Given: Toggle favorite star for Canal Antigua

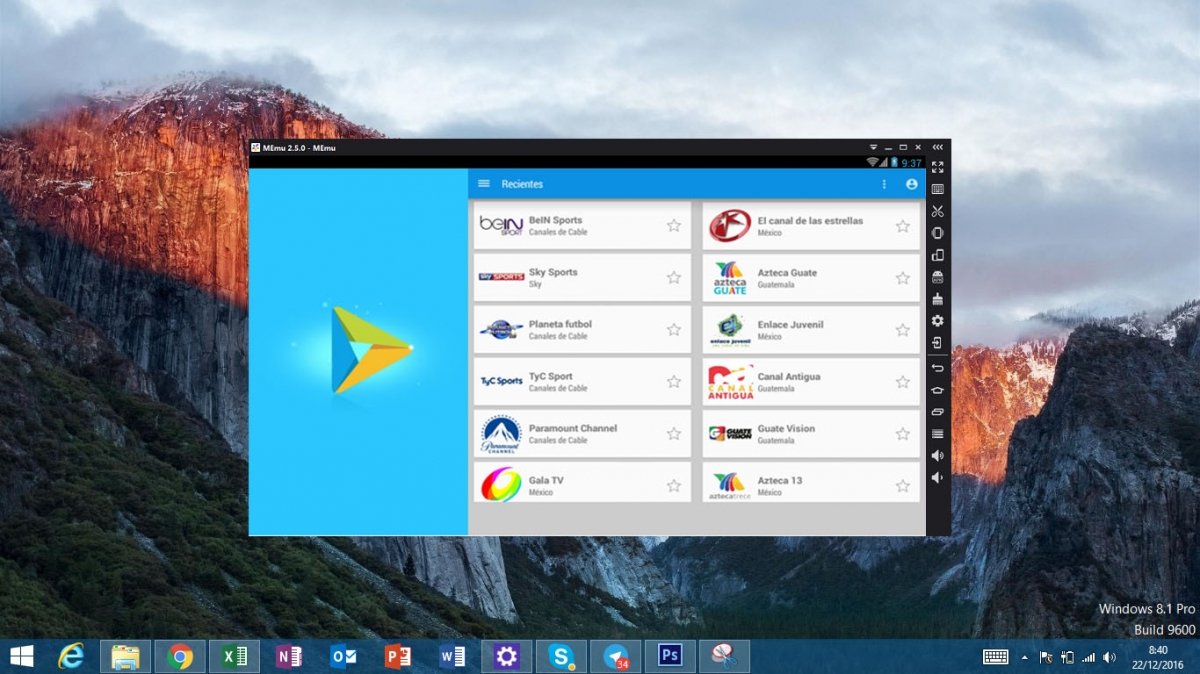Looking at the screenshot, I should (x=902, y=382).
